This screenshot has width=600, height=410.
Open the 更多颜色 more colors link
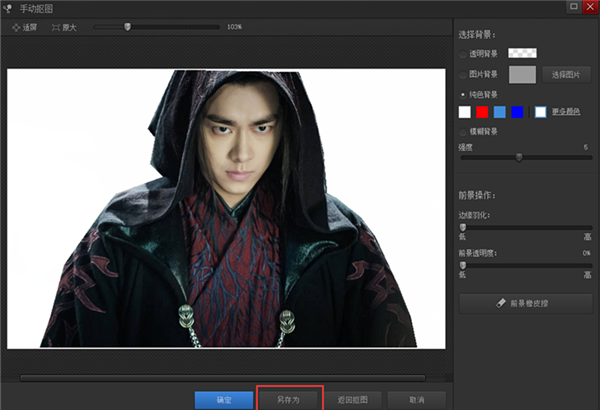point(566,112)
